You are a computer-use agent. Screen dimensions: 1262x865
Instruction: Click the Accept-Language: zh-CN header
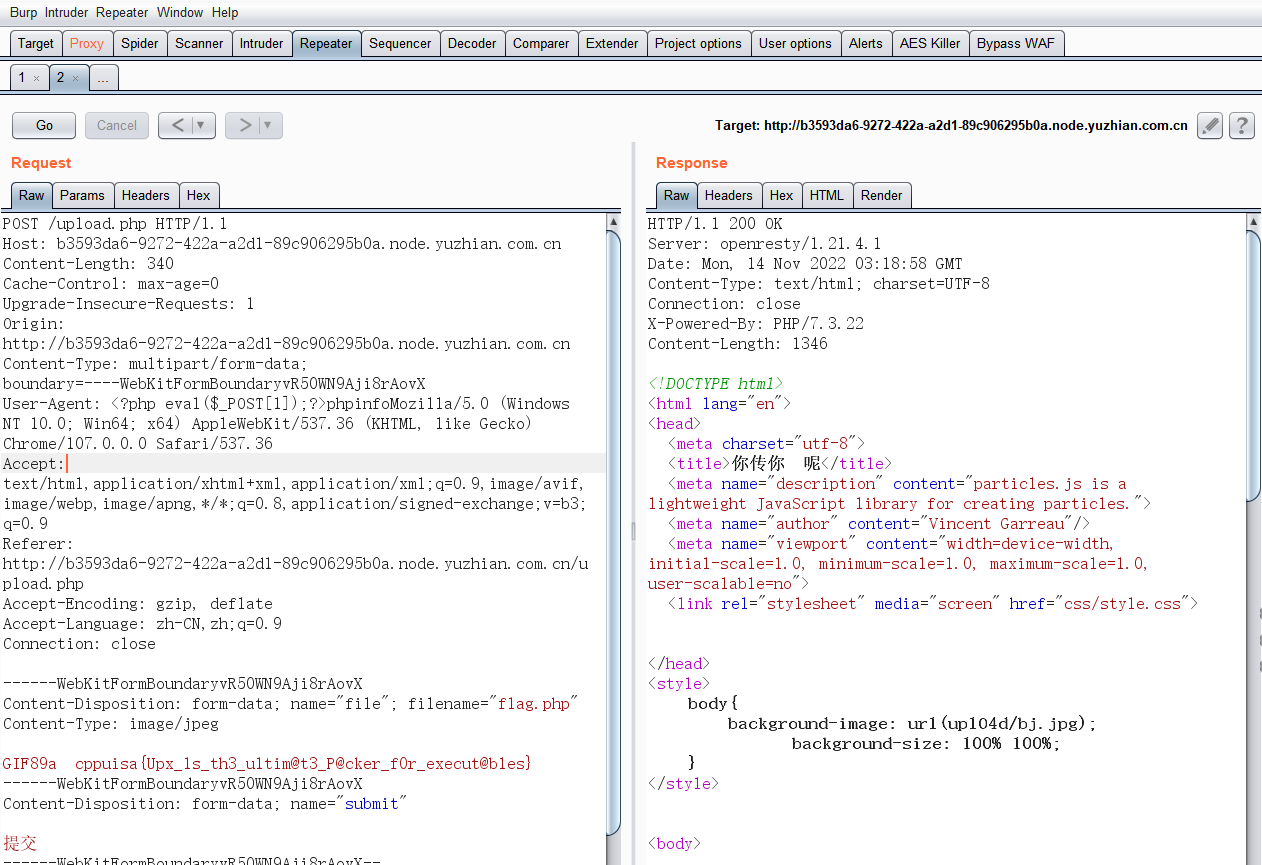coord(143,623)
